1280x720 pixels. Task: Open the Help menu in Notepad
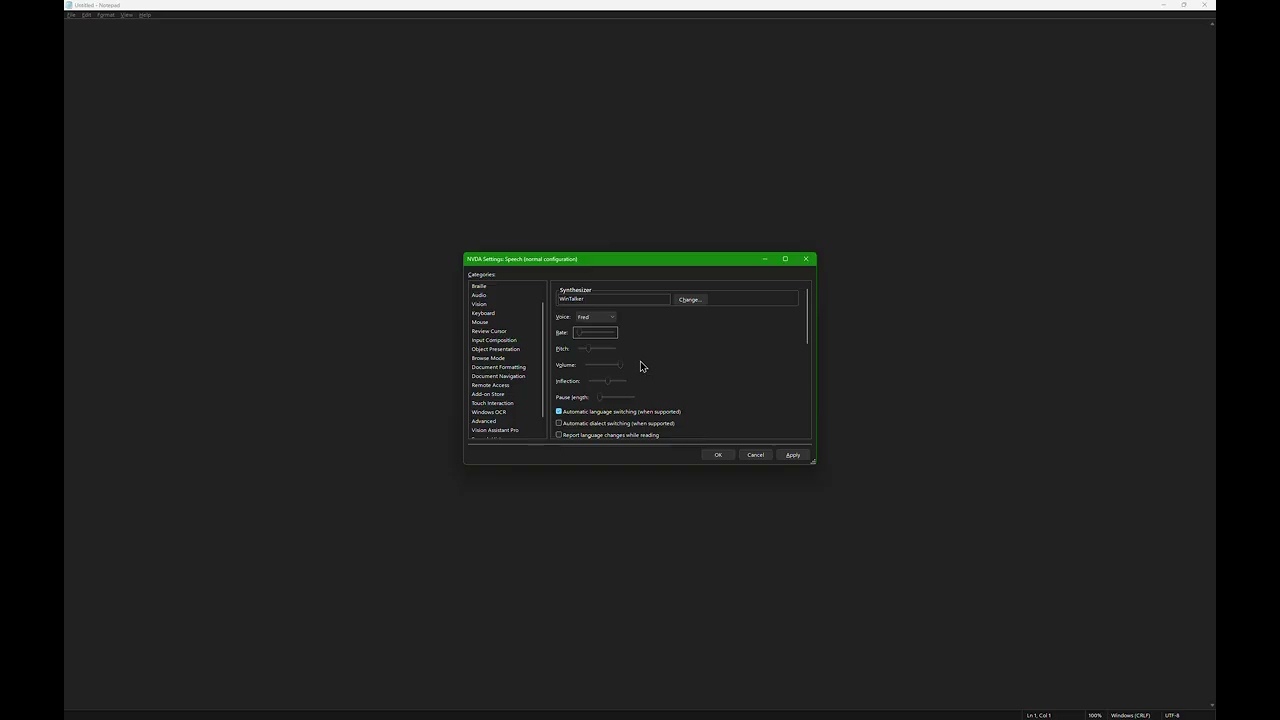click(145, 15)
